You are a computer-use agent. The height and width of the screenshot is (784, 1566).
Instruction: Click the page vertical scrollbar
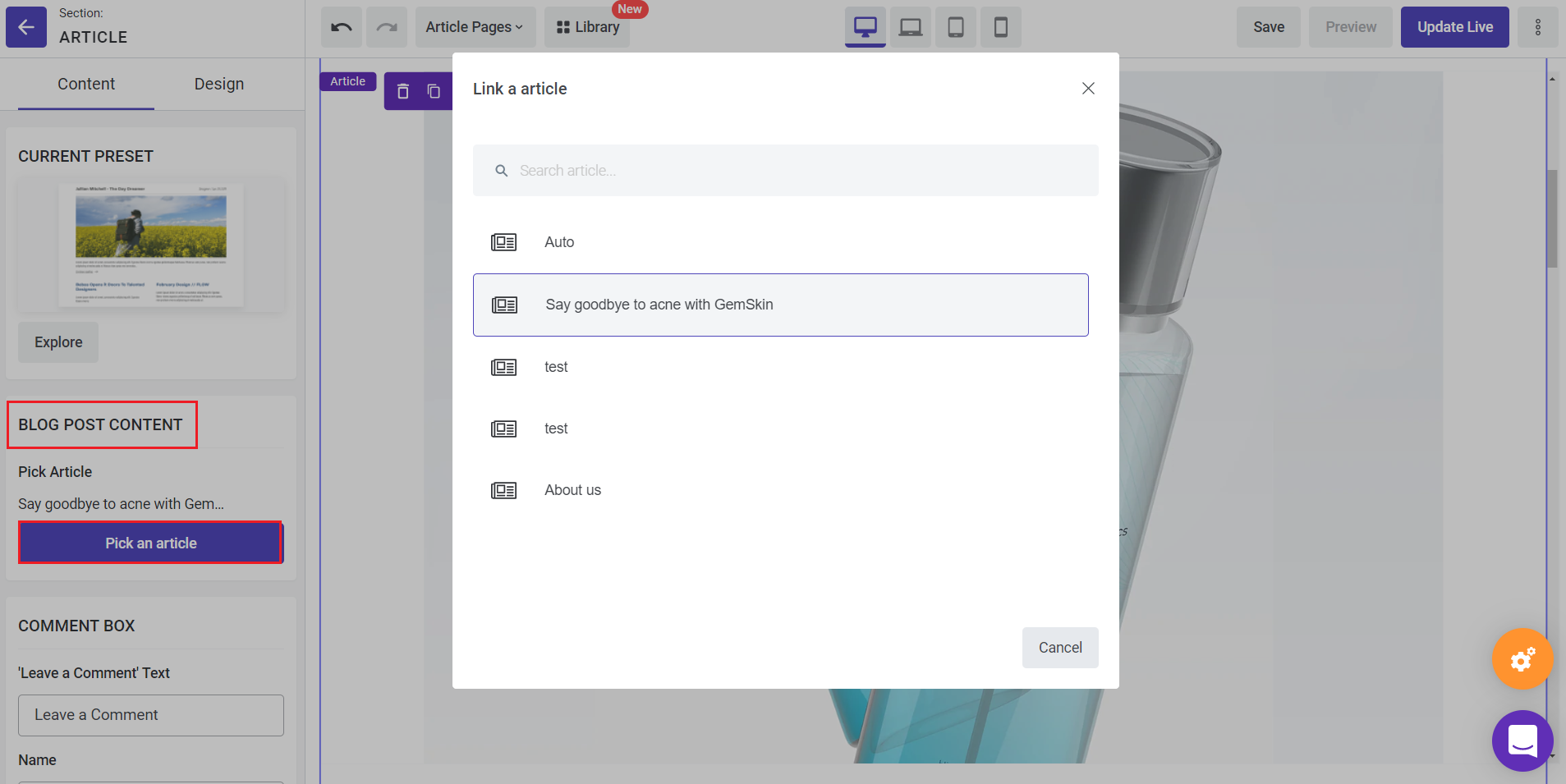click(x=1552, y=218)
